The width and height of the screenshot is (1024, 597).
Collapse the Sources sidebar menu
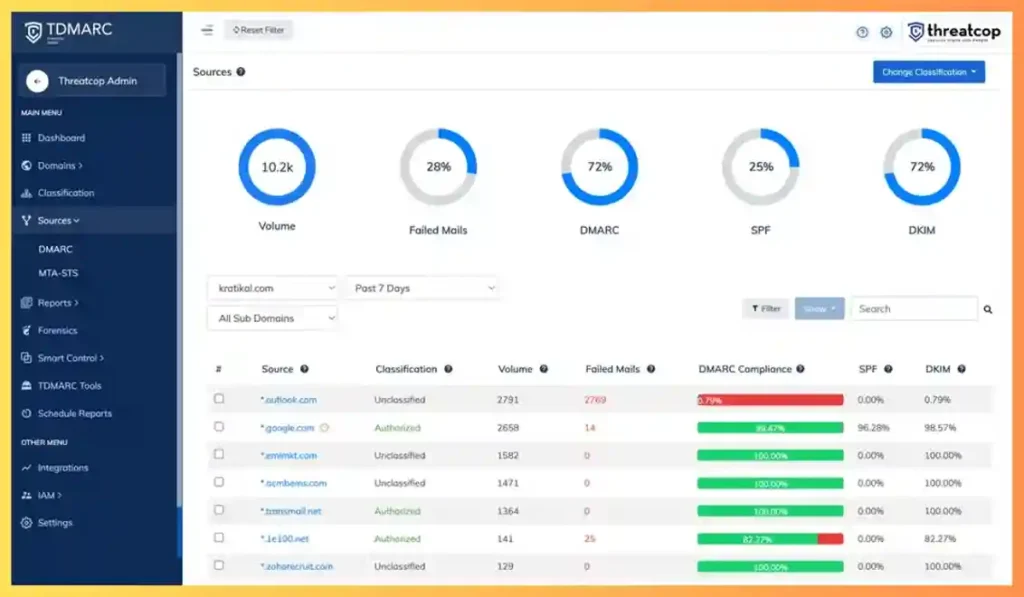[57, 221]
